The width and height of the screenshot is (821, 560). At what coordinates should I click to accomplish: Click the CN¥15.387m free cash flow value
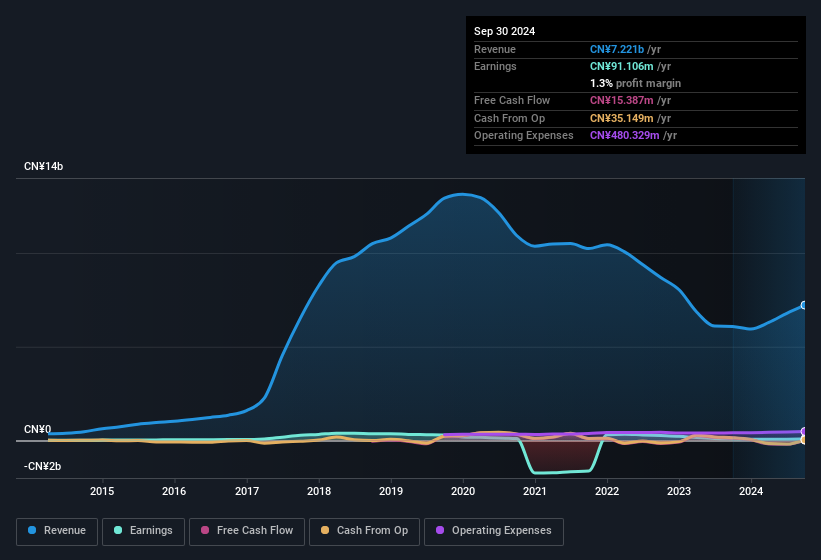(x=622, y=100)
